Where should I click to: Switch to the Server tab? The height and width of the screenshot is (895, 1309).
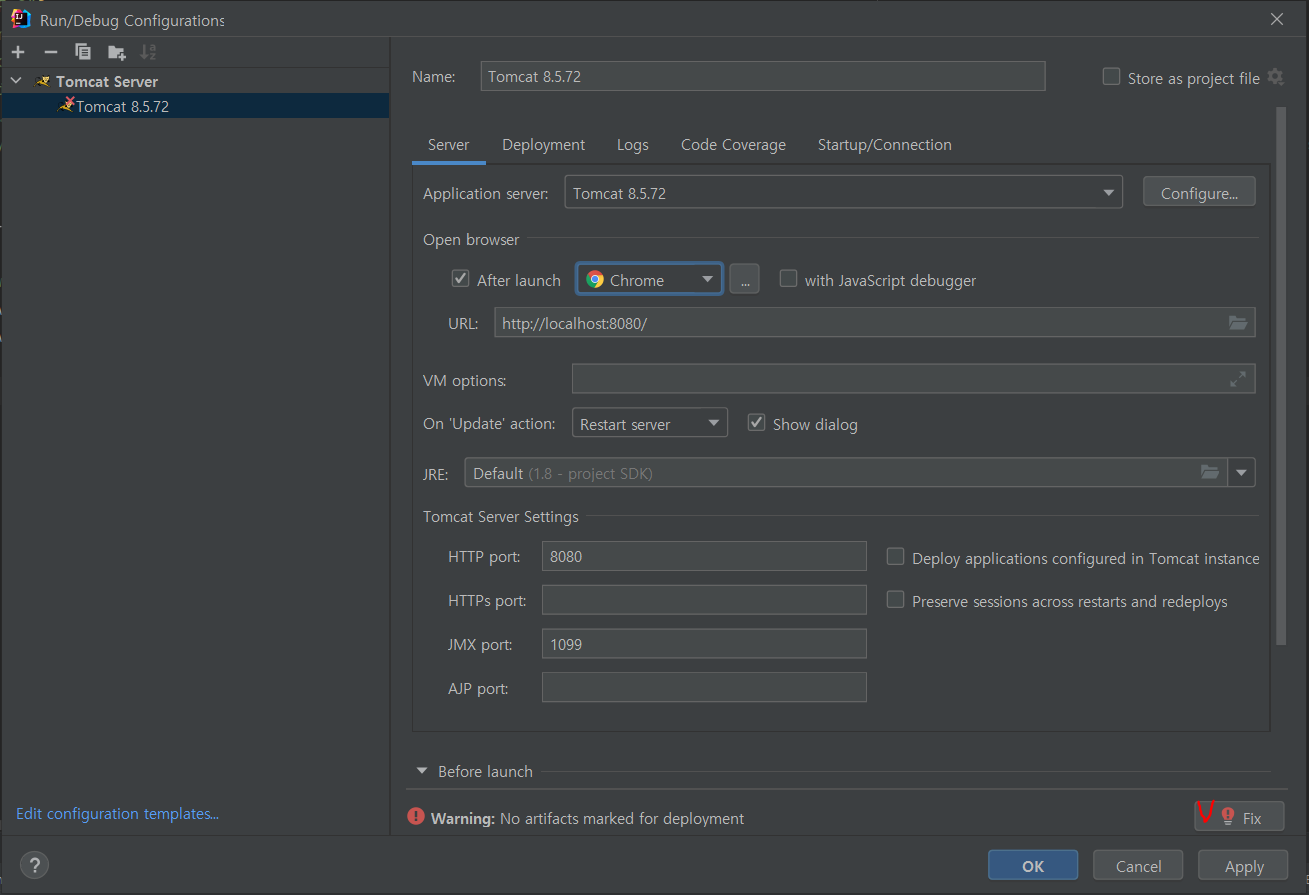click(448, 145)
